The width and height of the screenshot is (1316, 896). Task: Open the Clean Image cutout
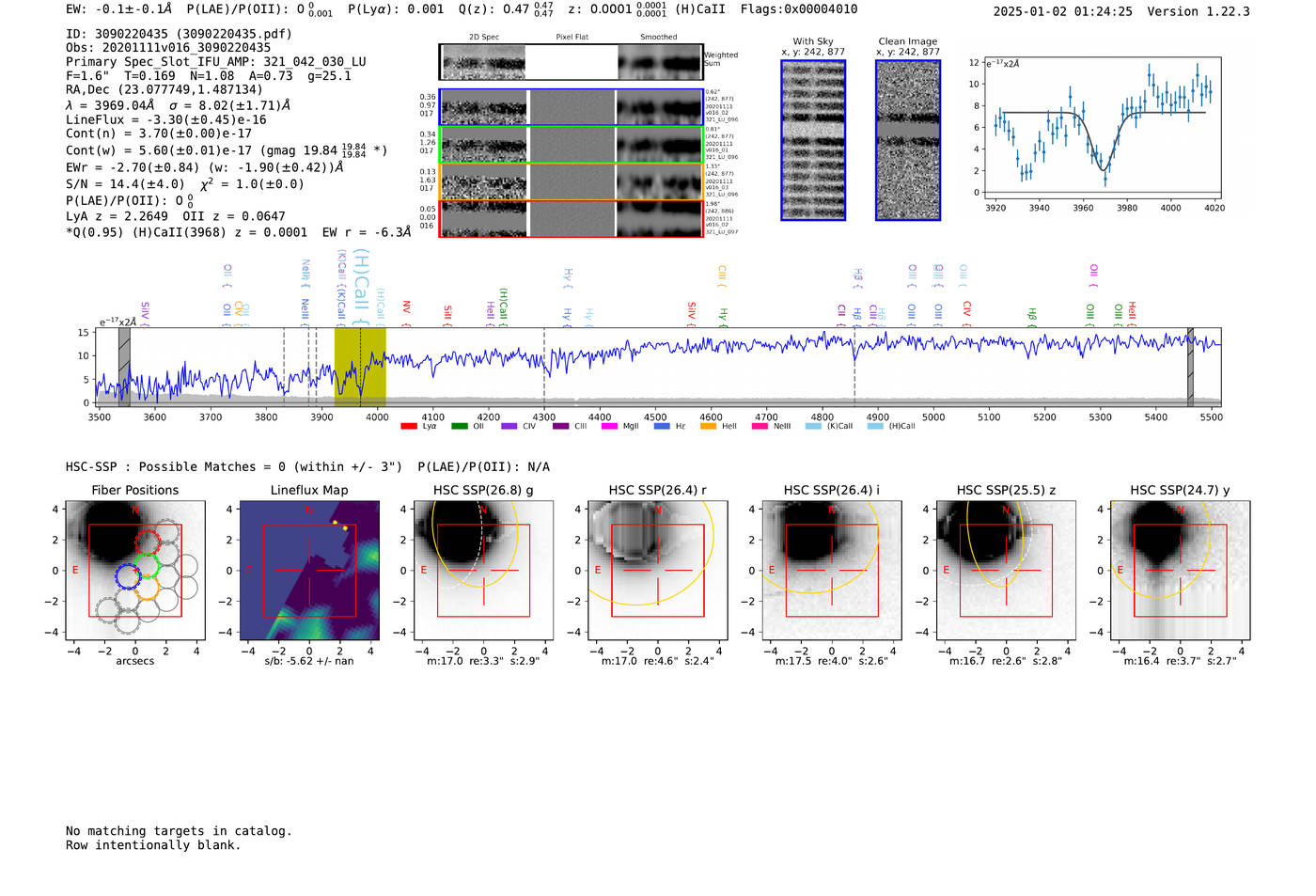[x=908, y=140]
